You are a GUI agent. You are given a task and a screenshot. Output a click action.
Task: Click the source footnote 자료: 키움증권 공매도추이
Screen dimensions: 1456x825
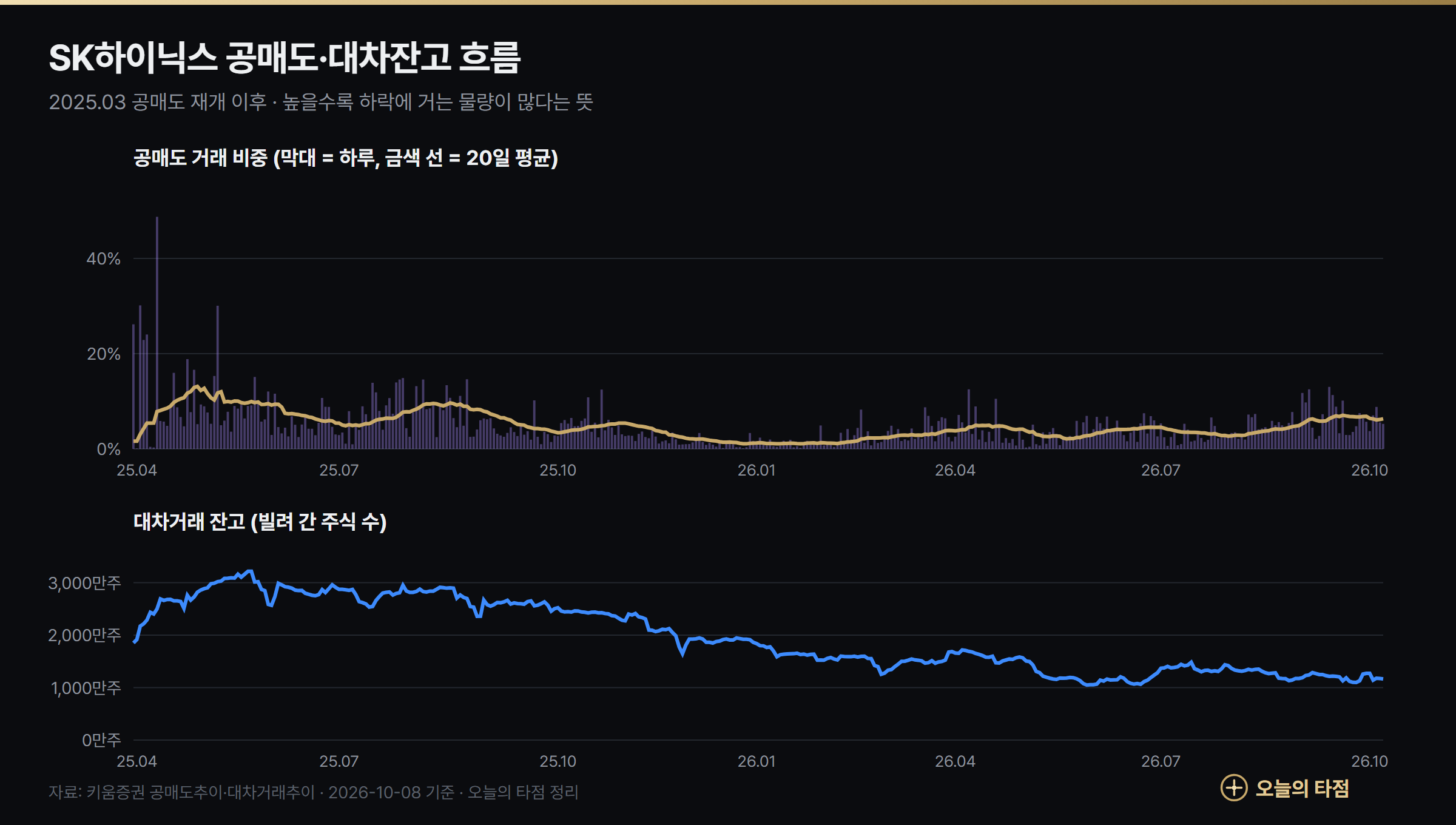tap(314, 792)
